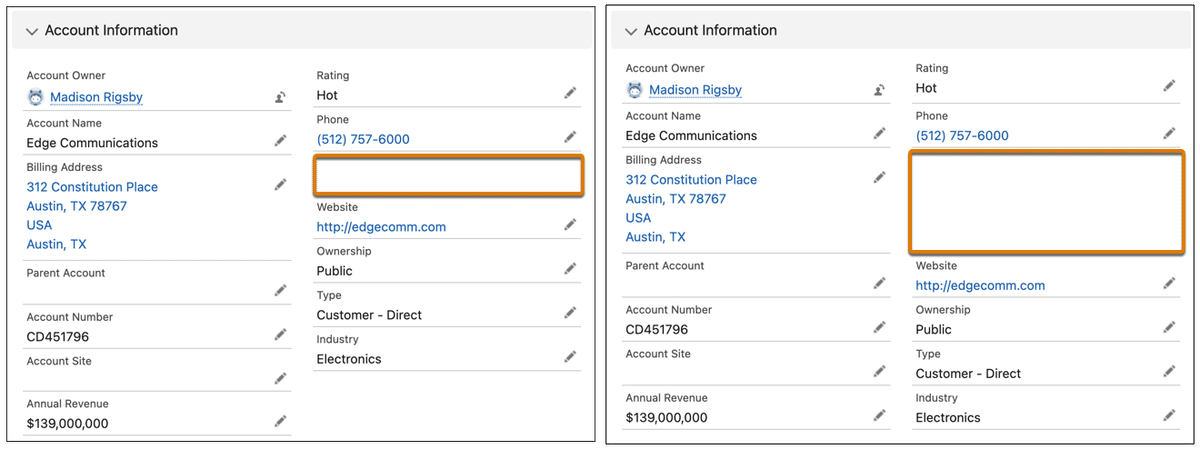Collapse Account Information section in left panel
The height and width of the screenshot is (449, 1200).
pyautogui.click(x=31, y=31)
